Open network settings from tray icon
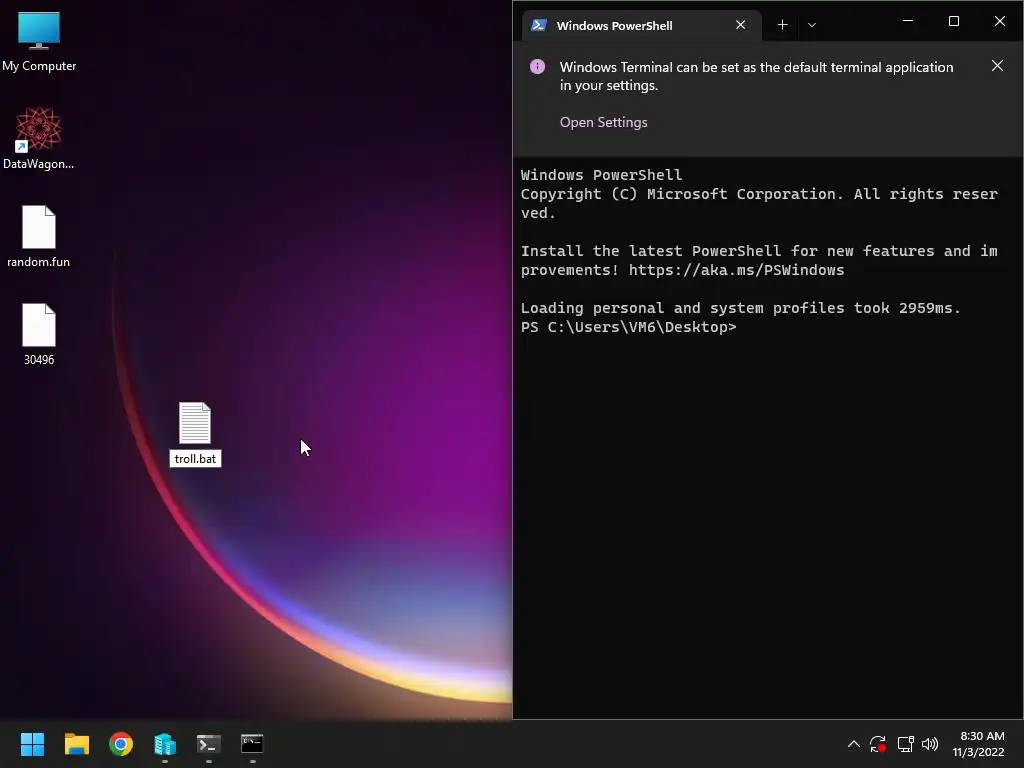Viewport: 1024px width, 768px height. coord(905,744)
